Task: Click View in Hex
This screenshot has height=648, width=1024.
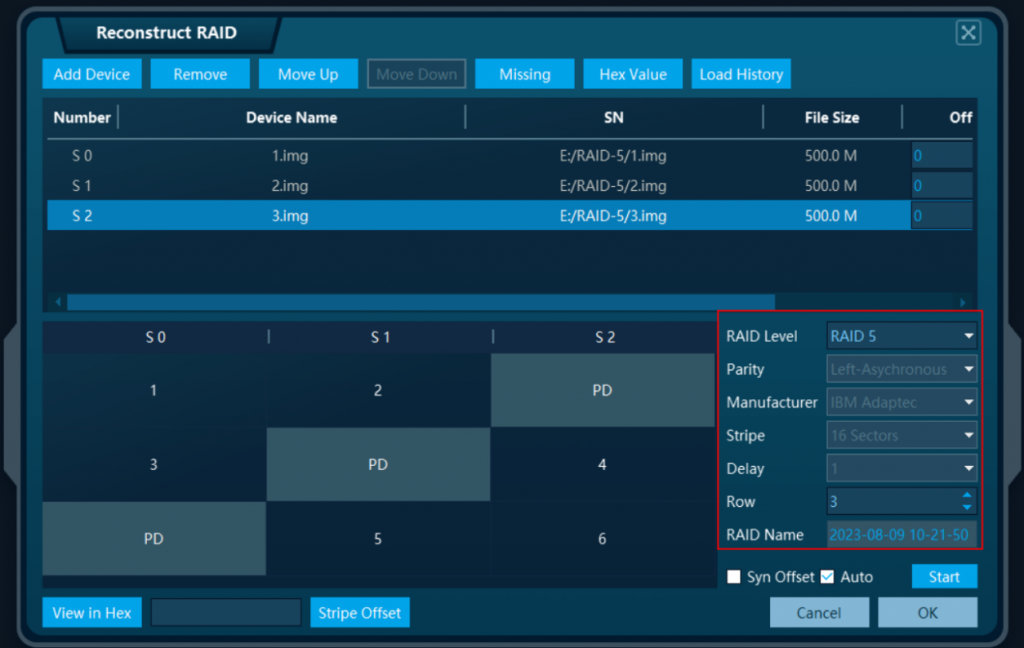Action: [x=91, y=612]
